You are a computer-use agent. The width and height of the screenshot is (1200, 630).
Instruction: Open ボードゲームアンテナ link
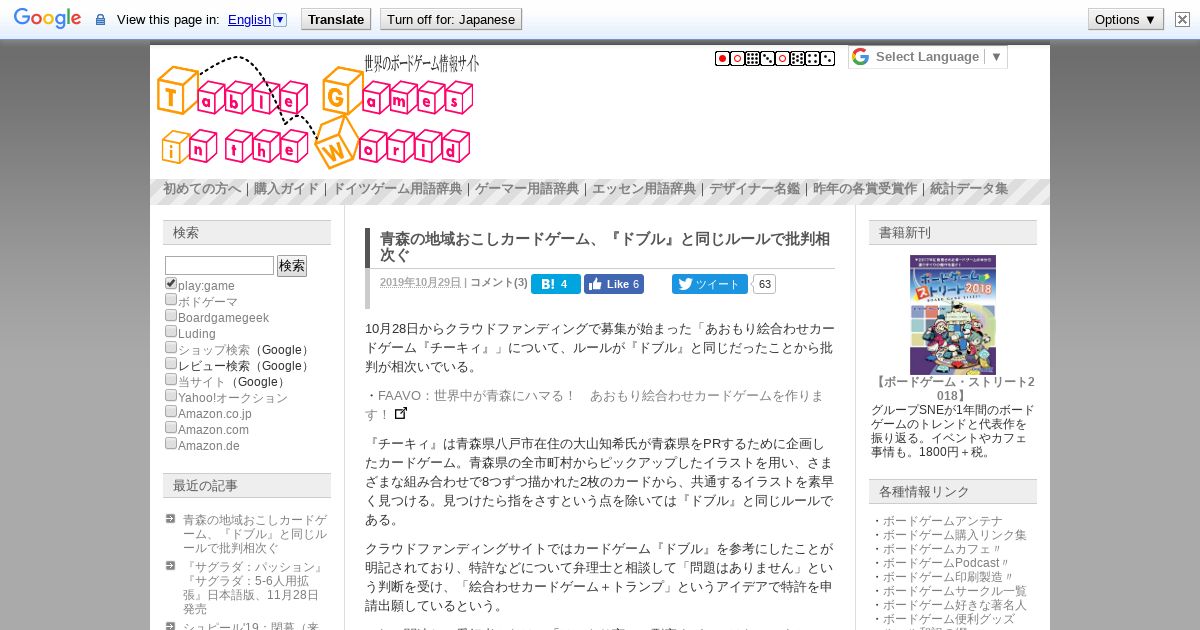coord(942,521)
